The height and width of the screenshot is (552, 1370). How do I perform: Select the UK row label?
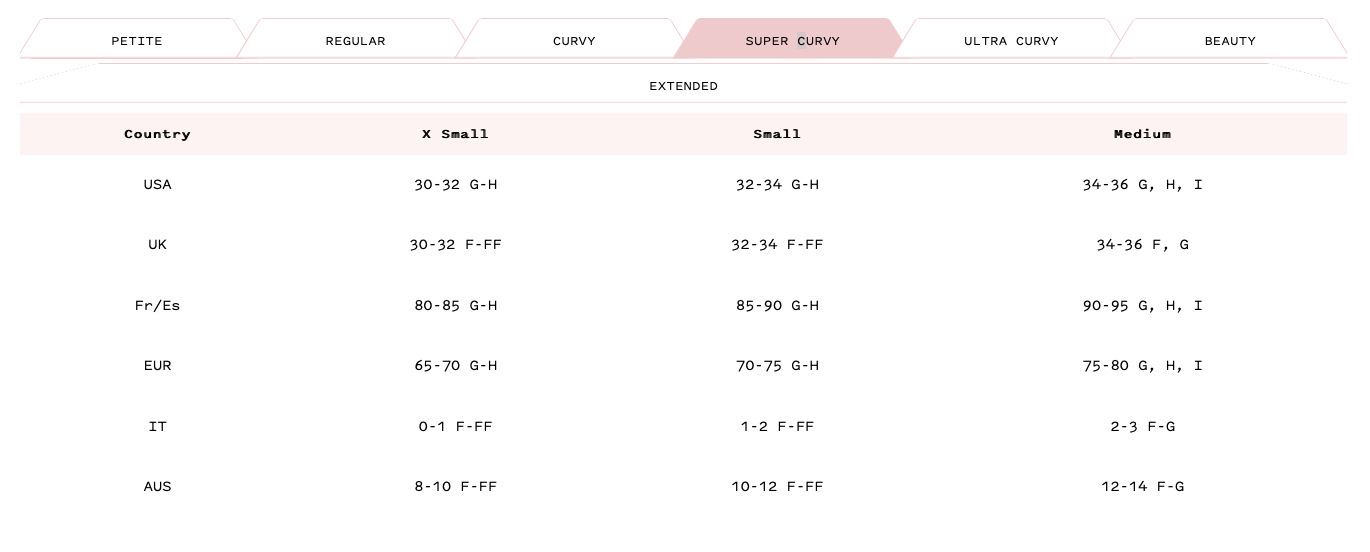pyautogui.click(x=157, y=245)
